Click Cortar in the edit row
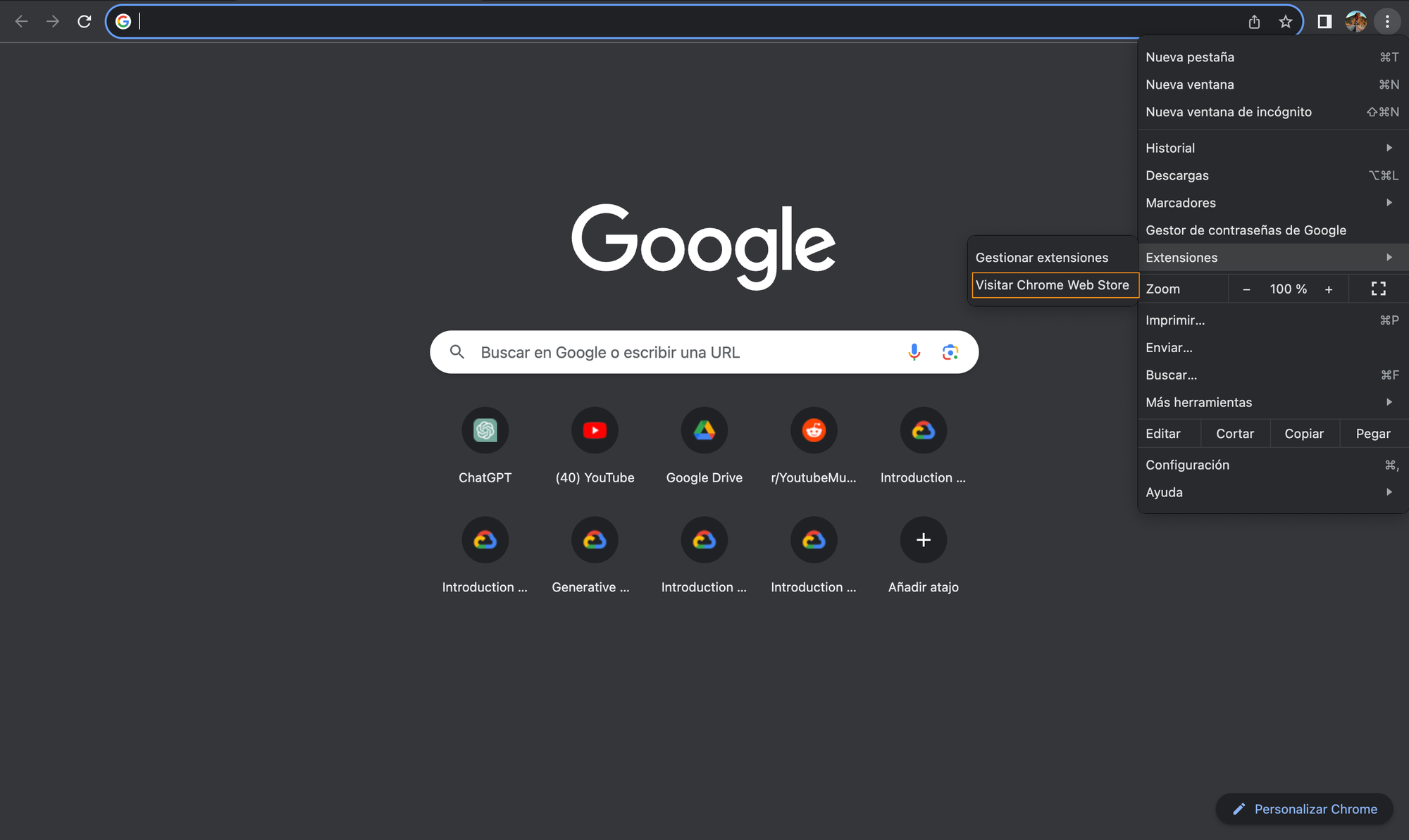This screenshot has width=1409, height=840. pyautogui.click(x=1235, y=434)
